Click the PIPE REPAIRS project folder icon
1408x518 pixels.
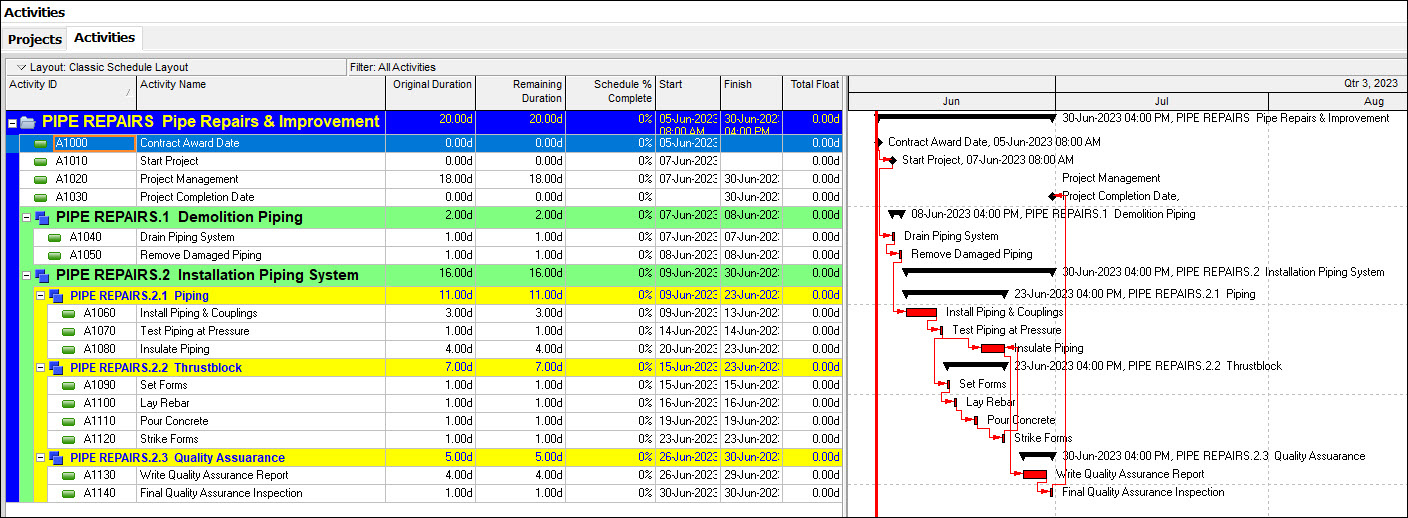coord(27,122)
